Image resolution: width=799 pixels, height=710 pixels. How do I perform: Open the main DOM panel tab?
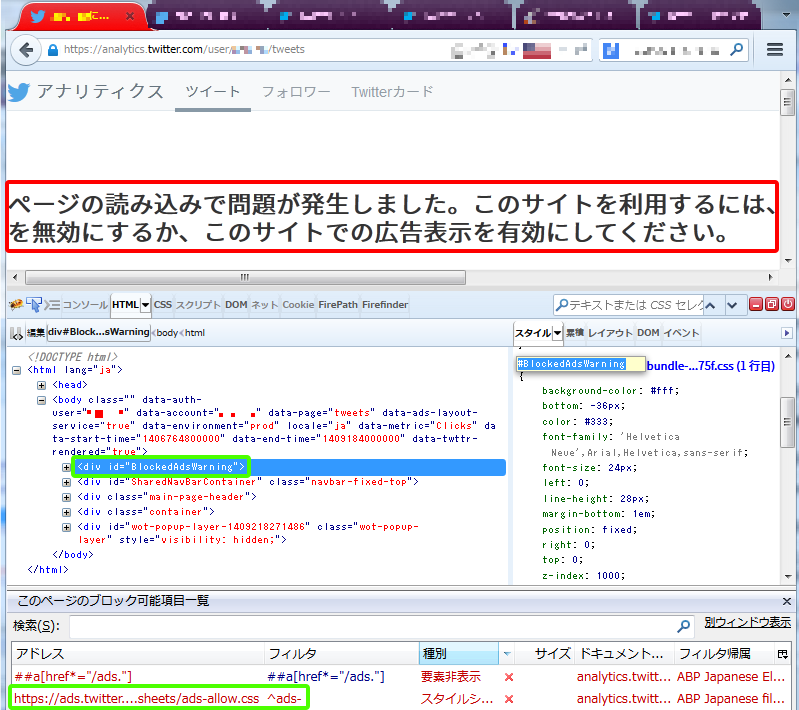coord(236,305)
